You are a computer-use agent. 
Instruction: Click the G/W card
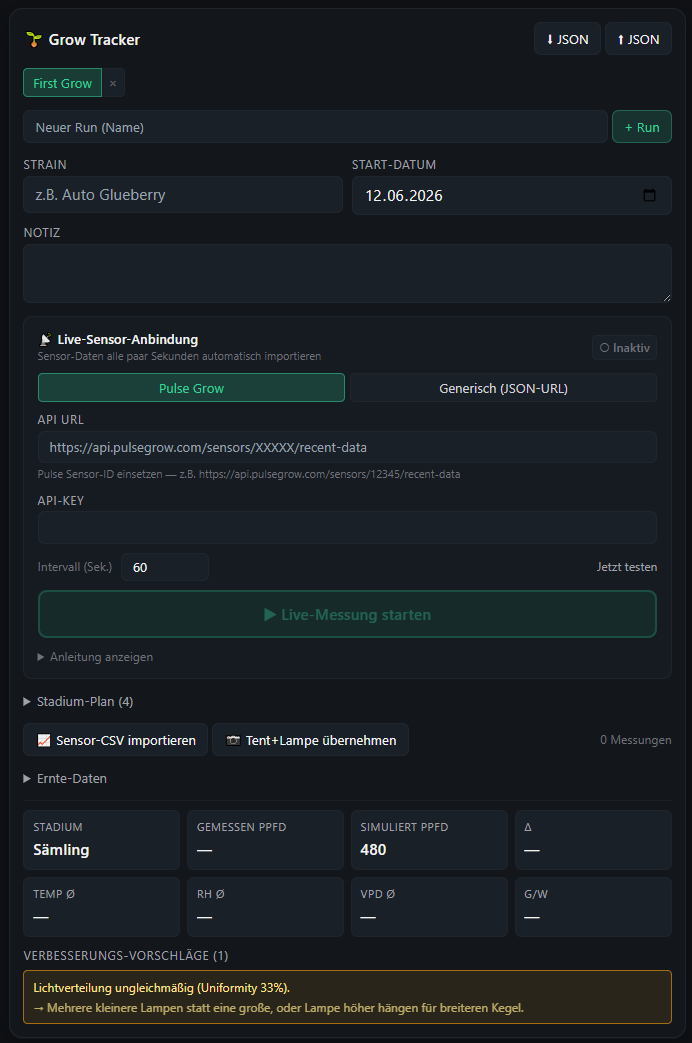click(593, 907)
